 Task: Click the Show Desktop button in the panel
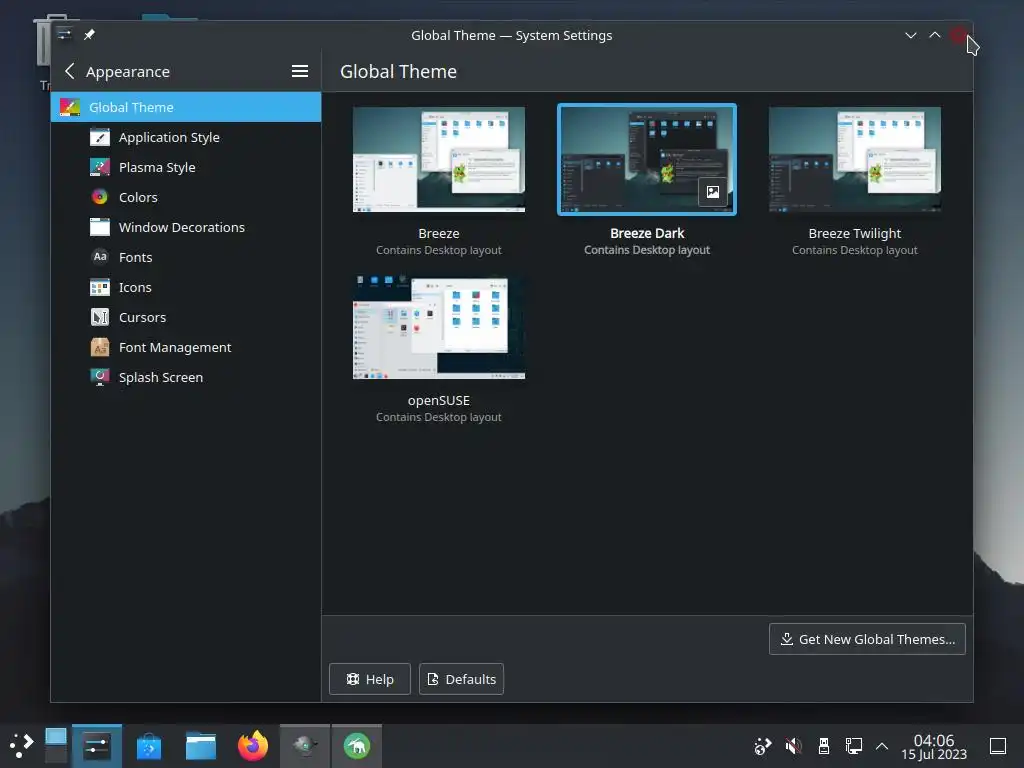(997, 746)
